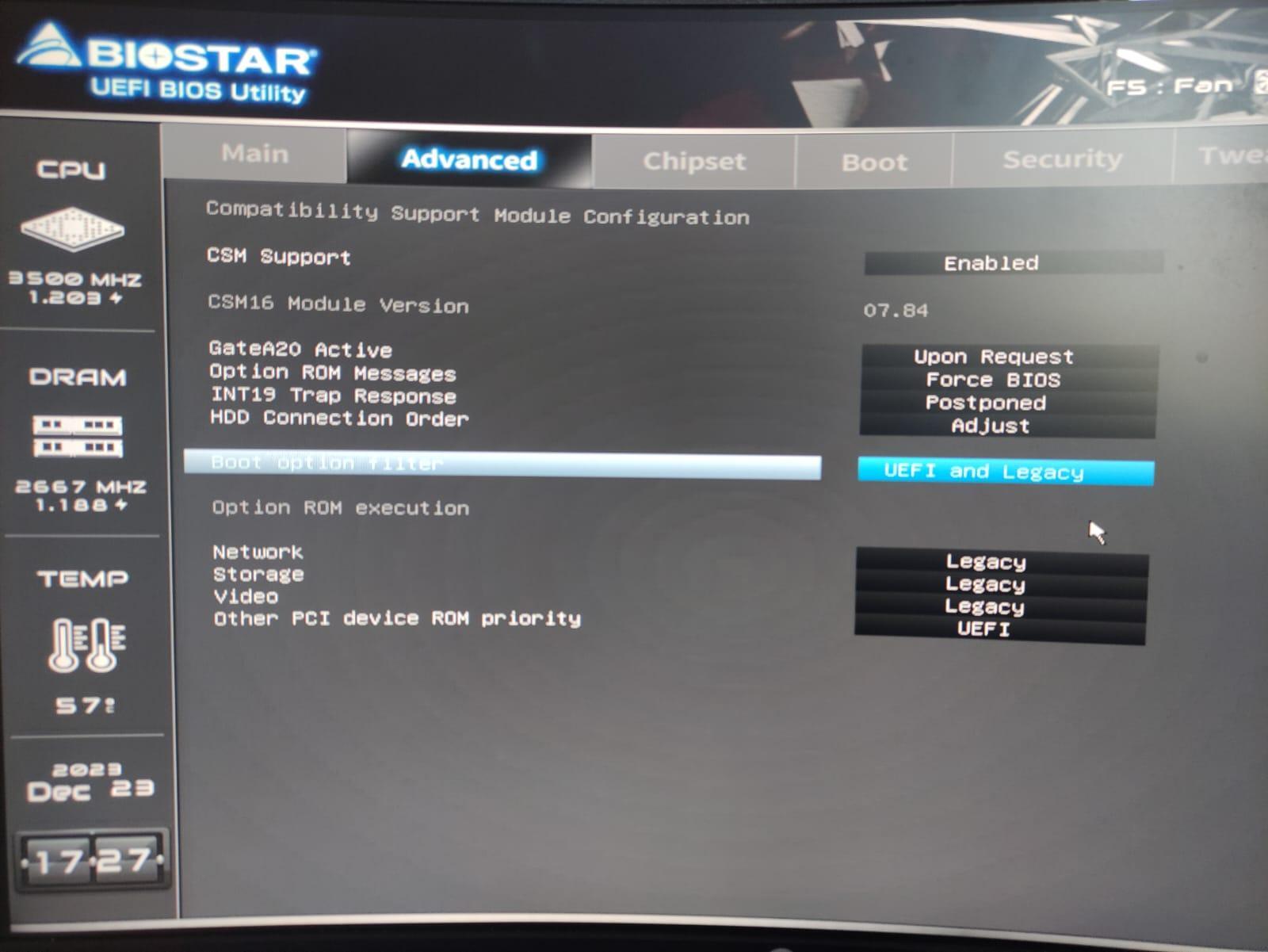Open Boot option filter UEFI and Legacy dropdown

[1006, 472]
